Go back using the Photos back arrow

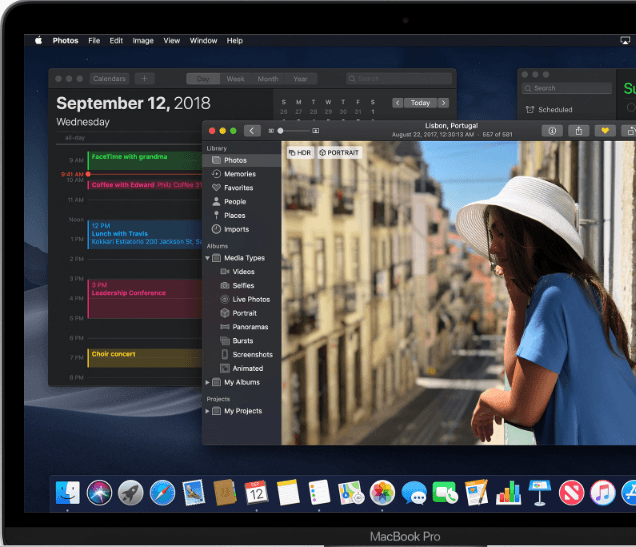tap(252, 130)
